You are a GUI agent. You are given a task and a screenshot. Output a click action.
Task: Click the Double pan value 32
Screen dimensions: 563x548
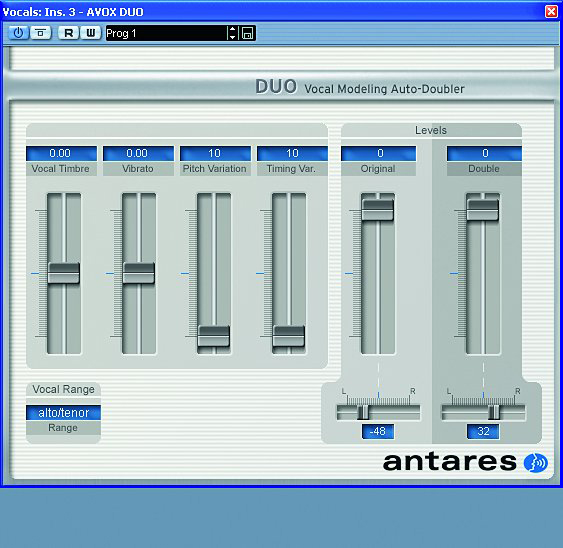click(x=483, y=431)
